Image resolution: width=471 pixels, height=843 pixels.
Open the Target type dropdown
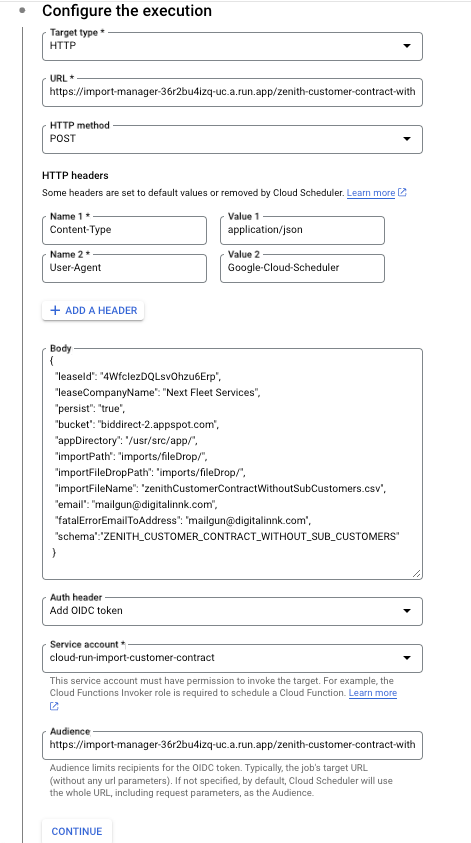pos(232,46)
